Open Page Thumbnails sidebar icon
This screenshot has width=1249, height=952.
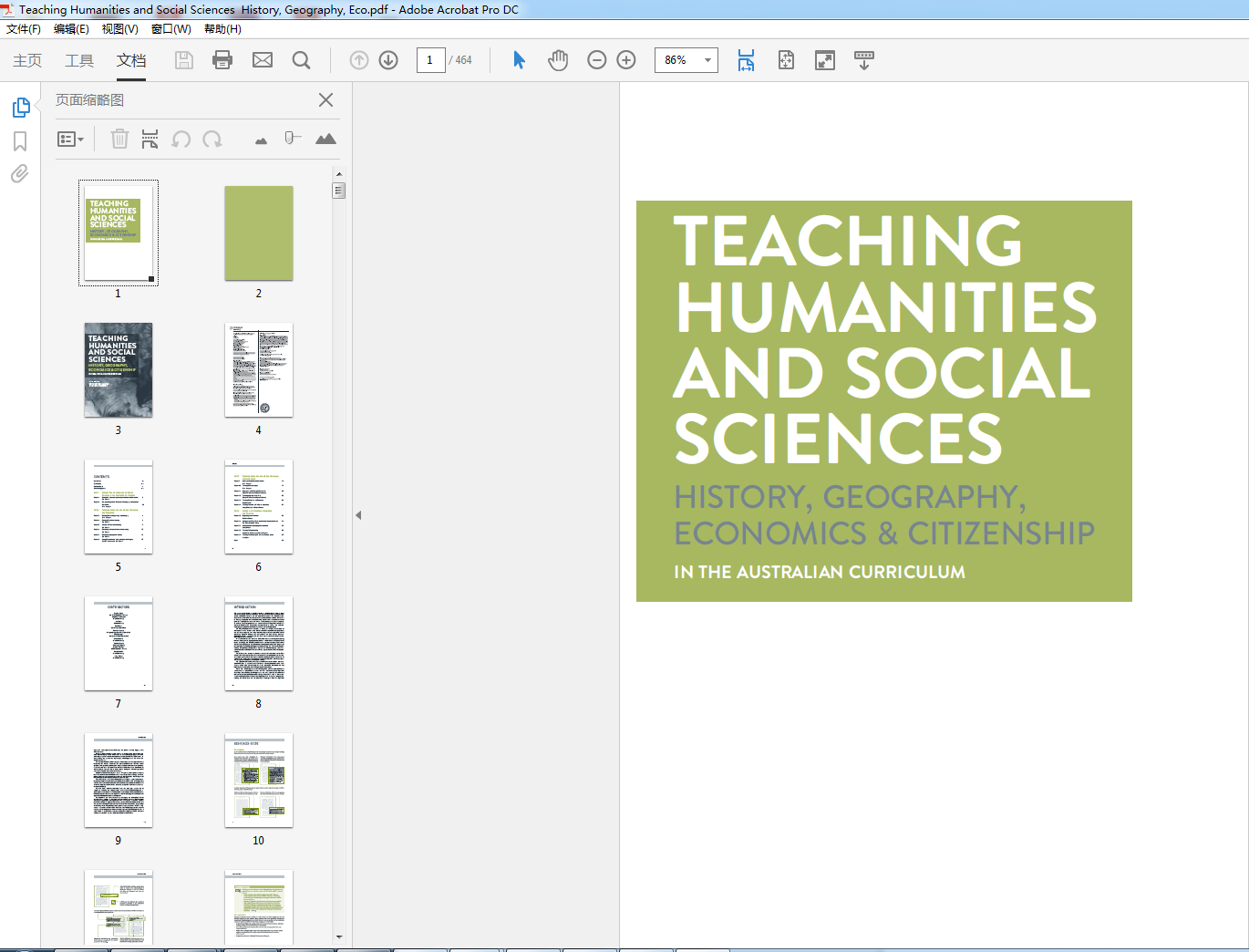tap(21, 108)
